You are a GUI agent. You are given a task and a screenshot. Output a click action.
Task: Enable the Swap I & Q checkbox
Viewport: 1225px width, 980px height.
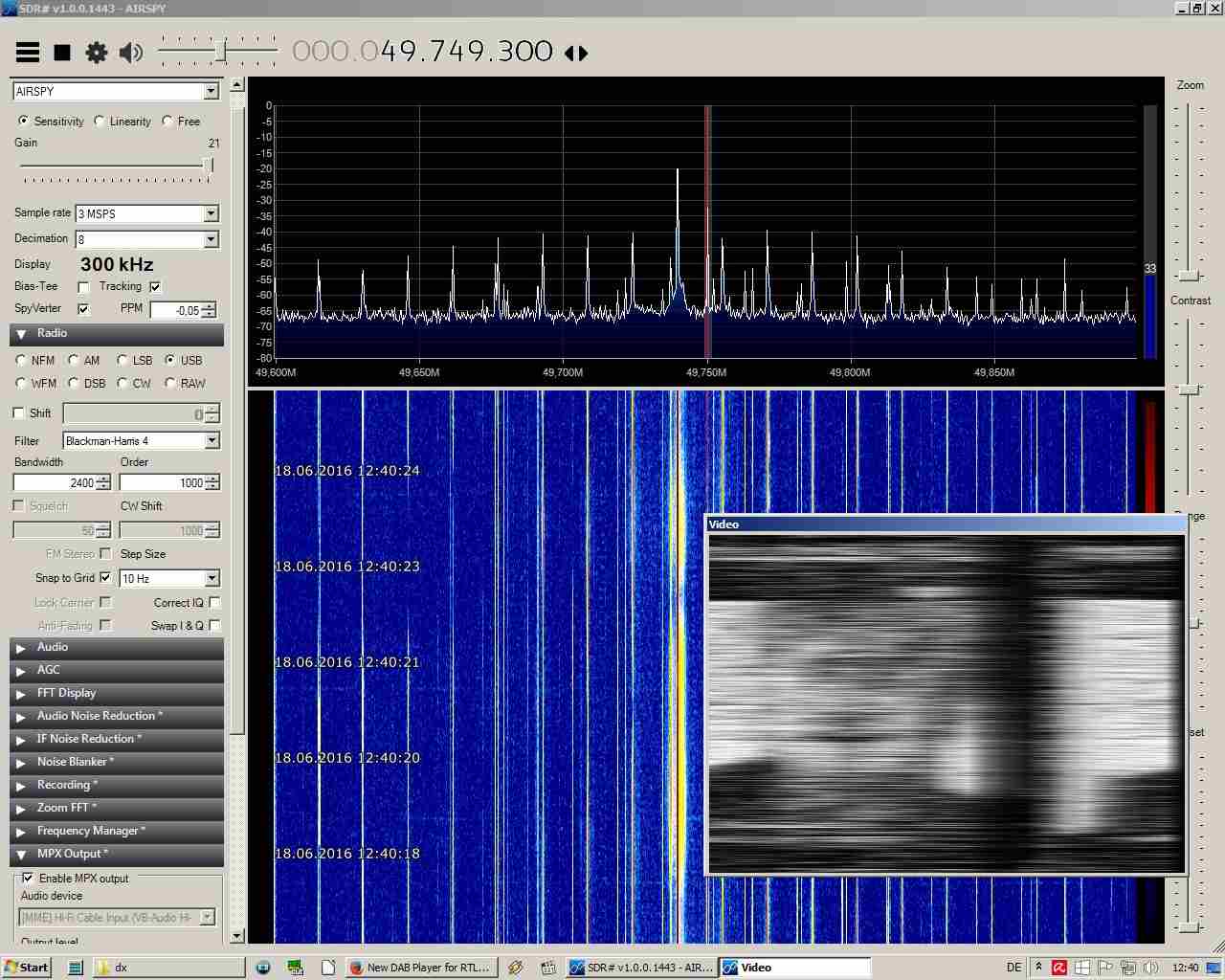click(214, 626)
